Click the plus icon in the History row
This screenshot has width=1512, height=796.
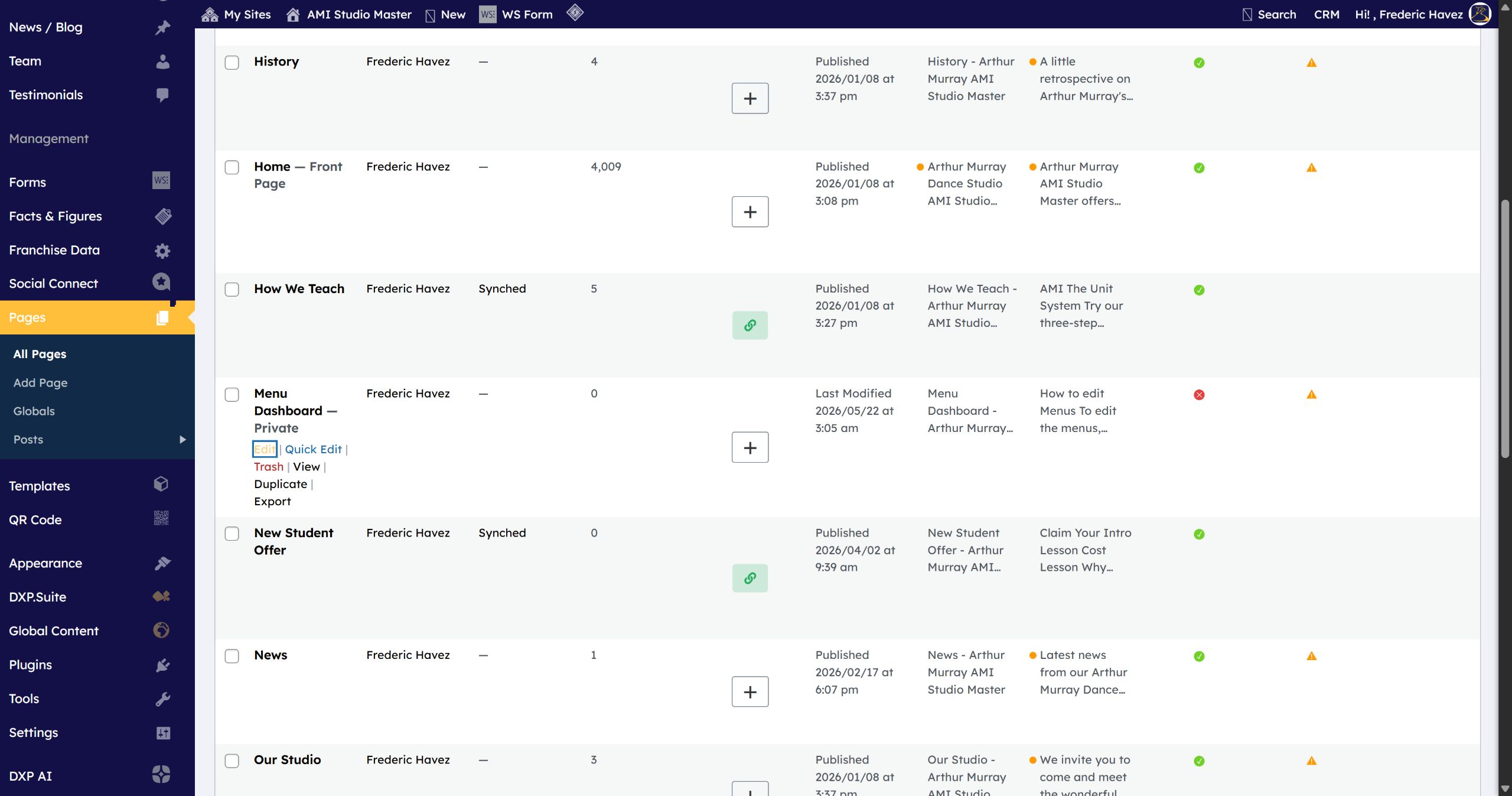[x=750, y=98]
